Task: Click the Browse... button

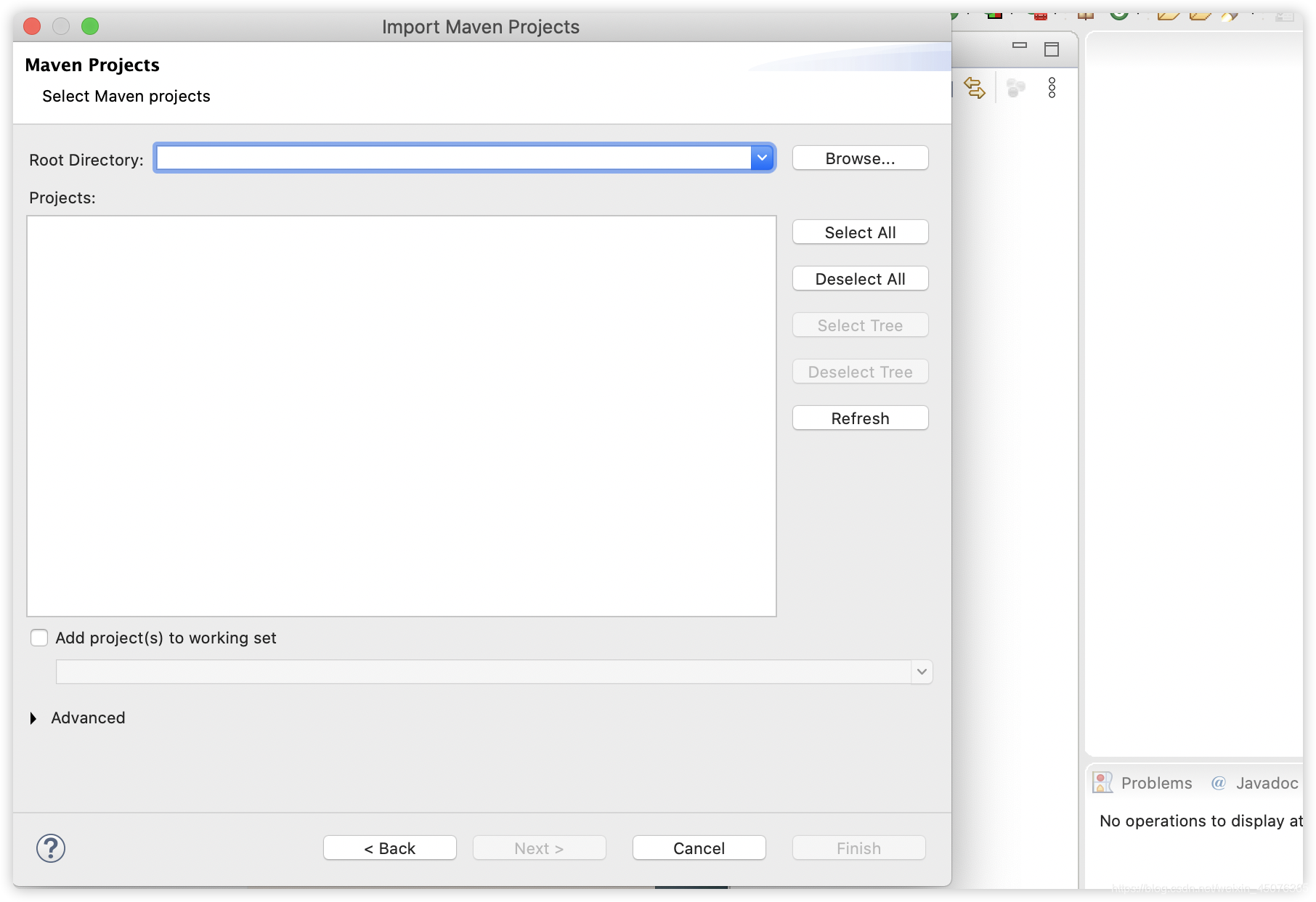Action: coord(860,158)
